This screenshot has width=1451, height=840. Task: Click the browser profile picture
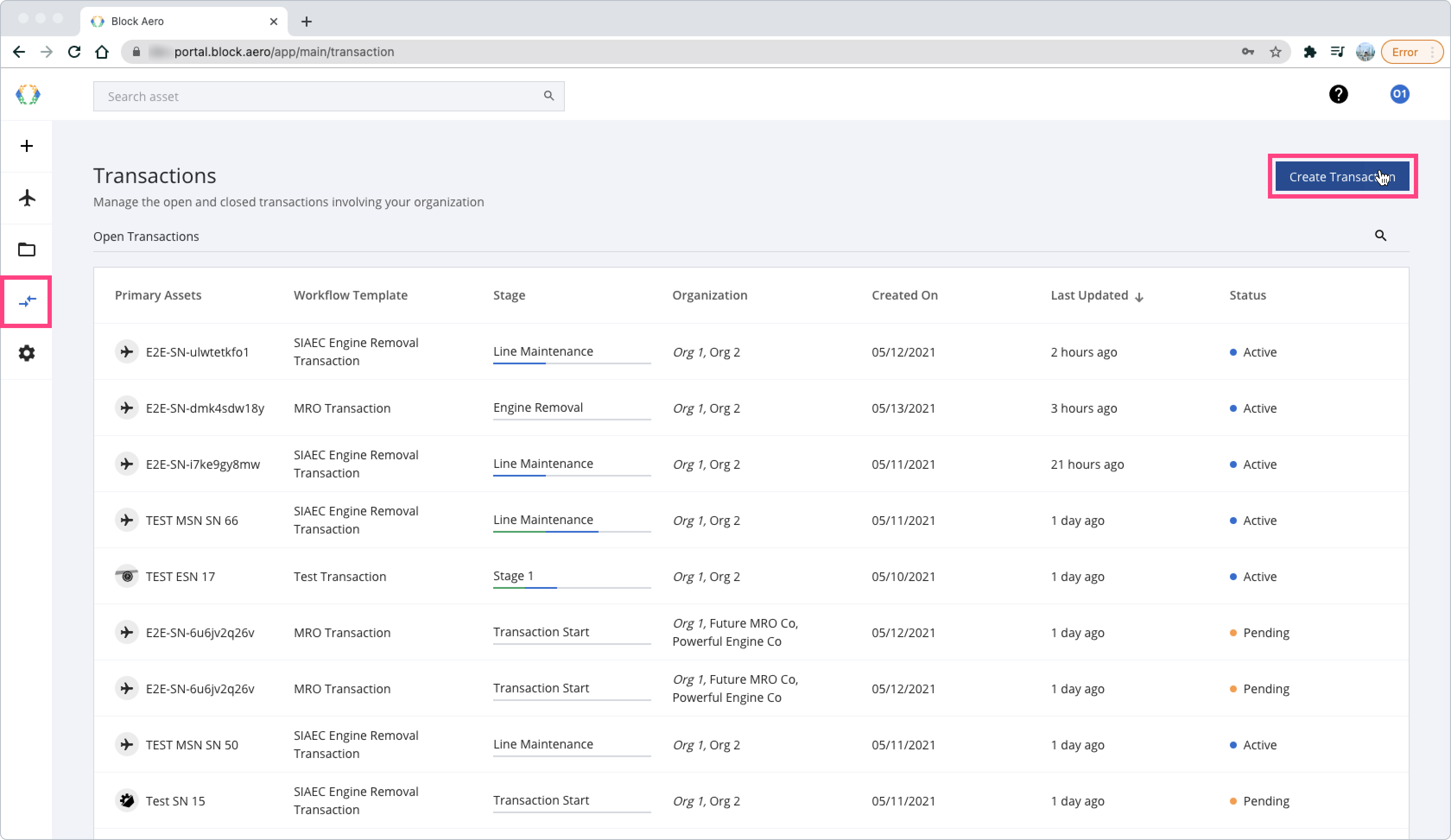point(1365,52)
